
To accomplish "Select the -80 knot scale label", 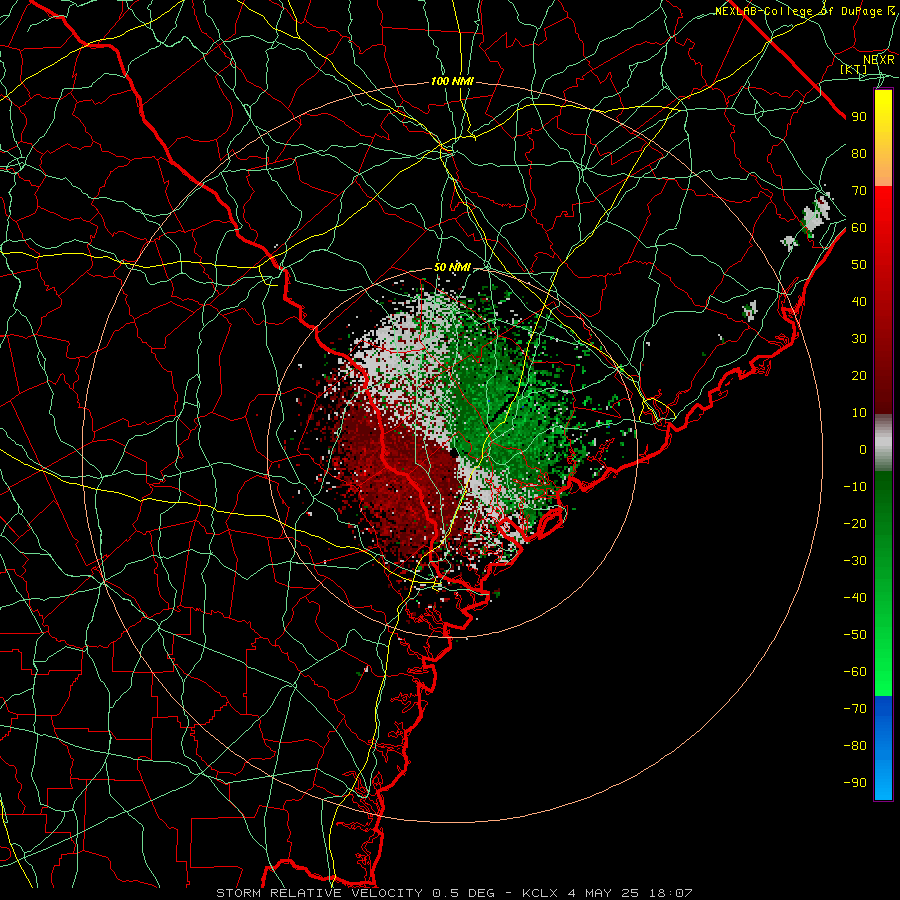I will click(x=855, y=746).
